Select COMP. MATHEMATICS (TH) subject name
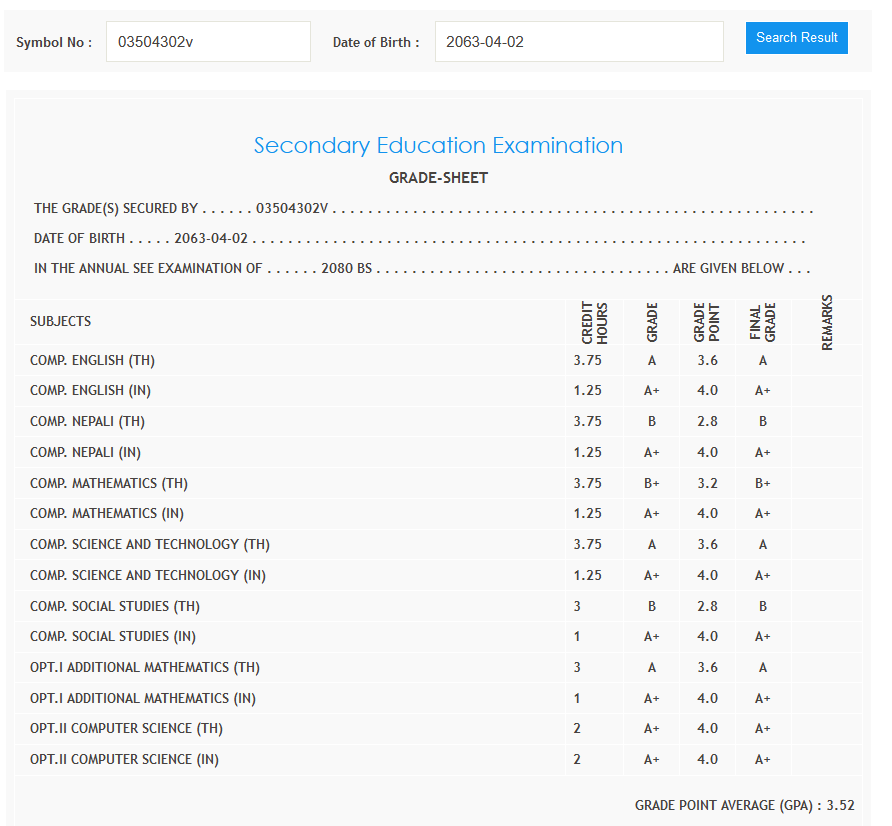 pos(109,483)
